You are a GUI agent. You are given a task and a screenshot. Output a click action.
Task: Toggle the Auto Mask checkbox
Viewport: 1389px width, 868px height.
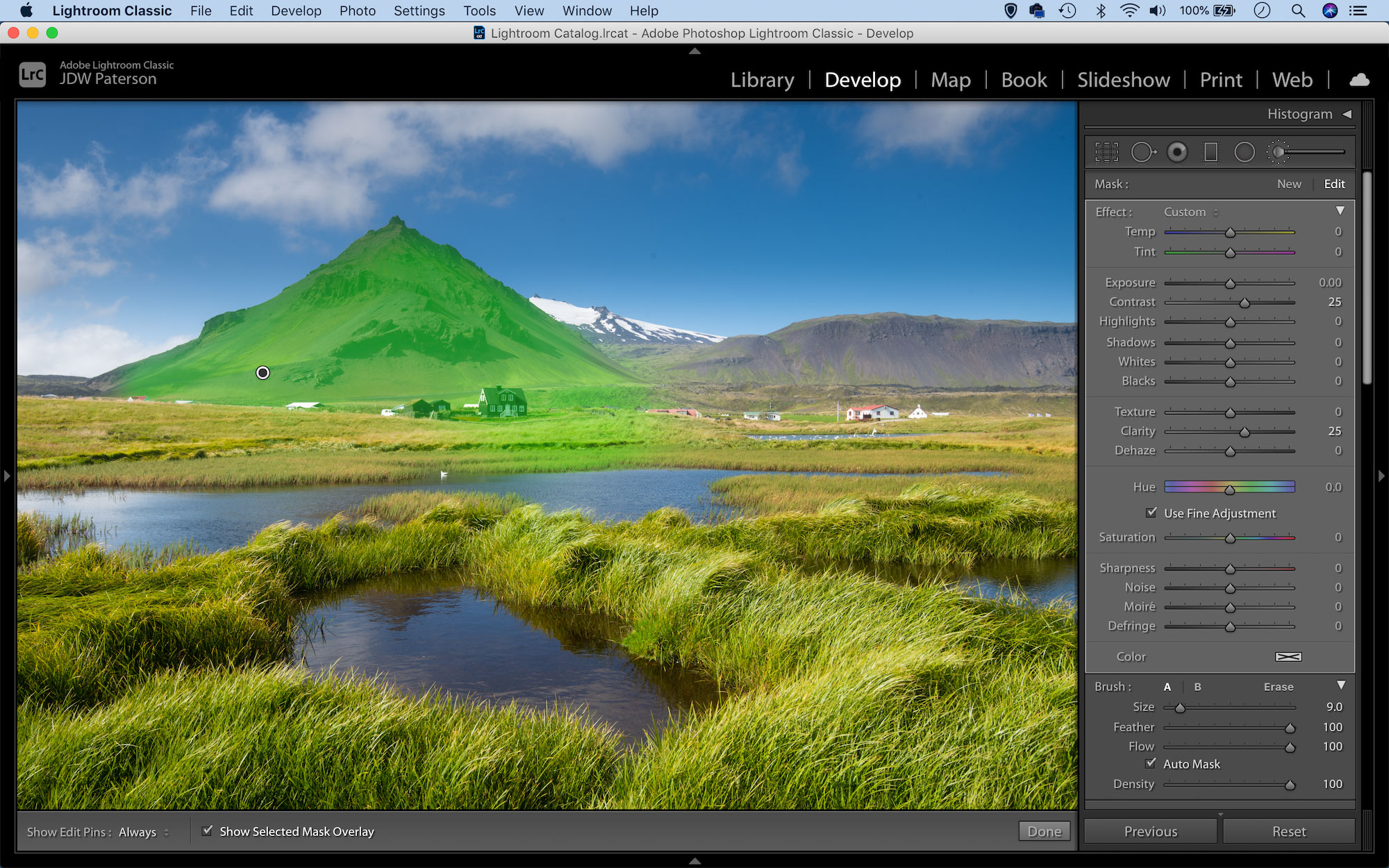pyautogui.click(x=1152, y=763)
